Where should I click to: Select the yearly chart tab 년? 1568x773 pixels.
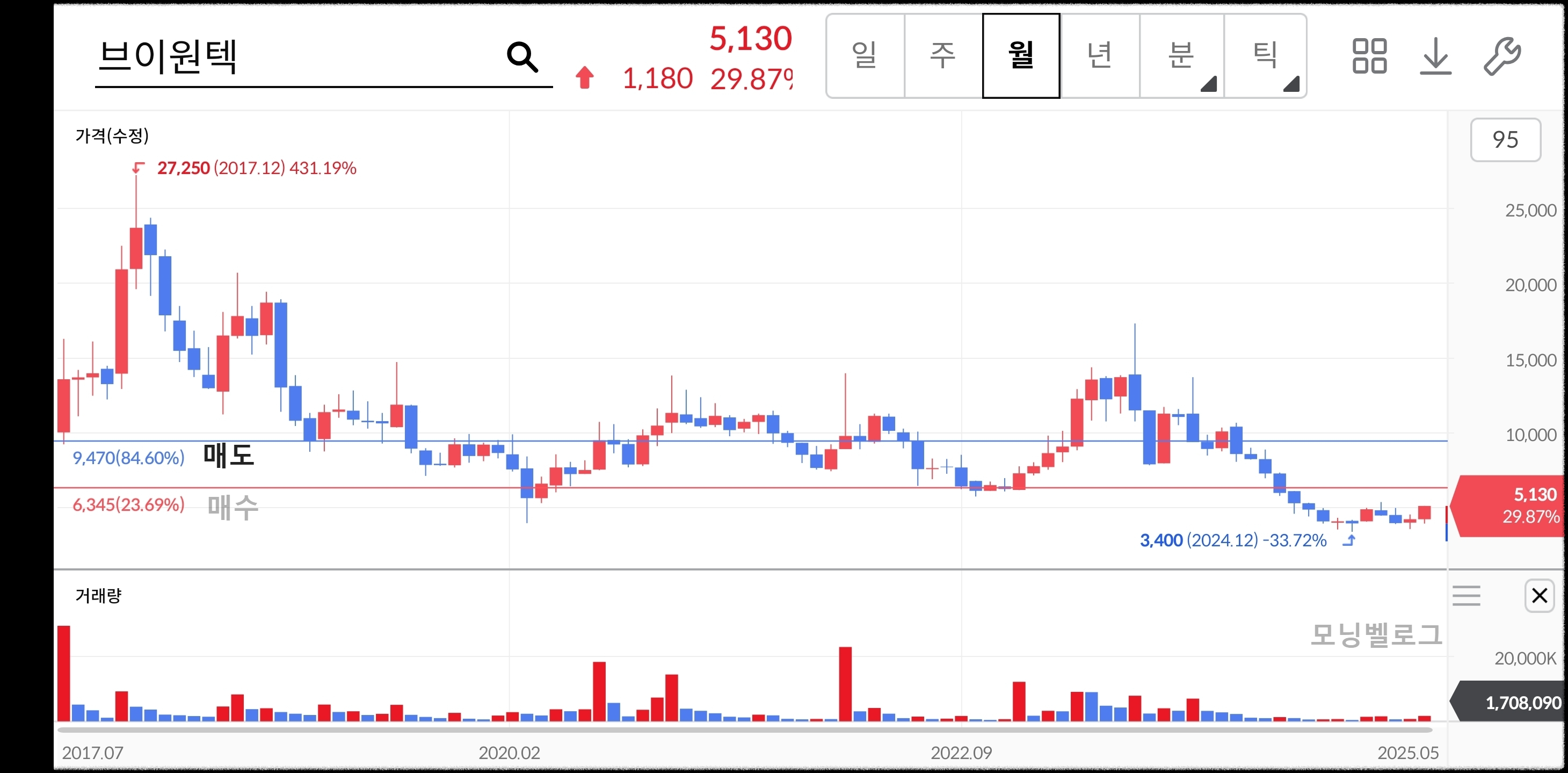(1099, 55)
